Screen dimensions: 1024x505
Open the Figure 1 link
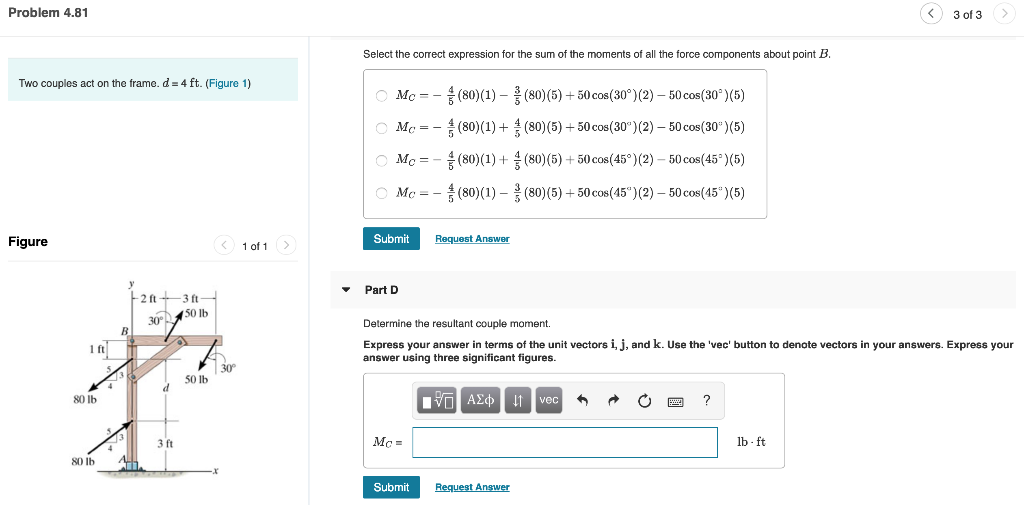(227, 84)
